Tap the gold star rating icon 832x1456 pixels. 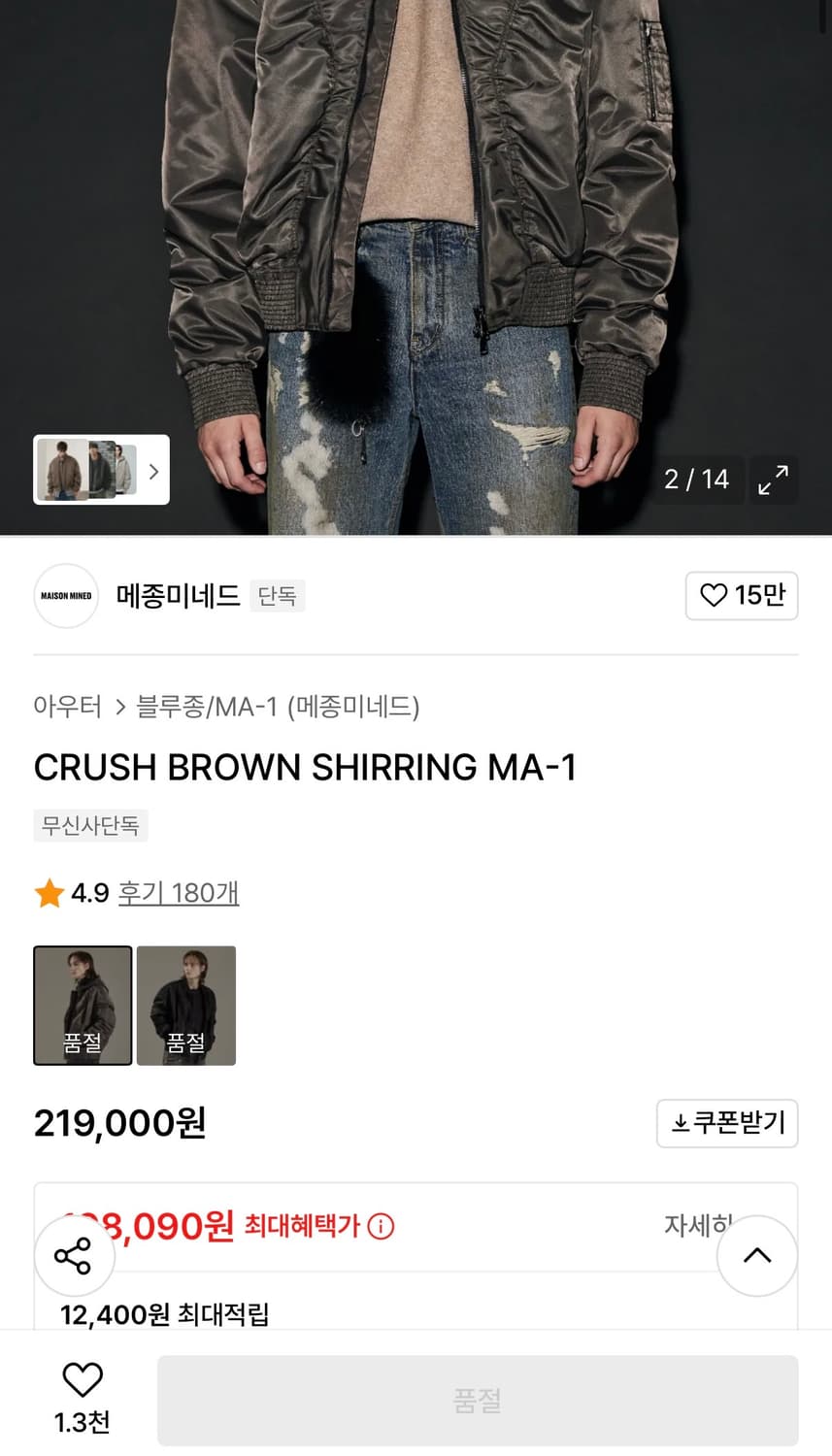(49, 893)
